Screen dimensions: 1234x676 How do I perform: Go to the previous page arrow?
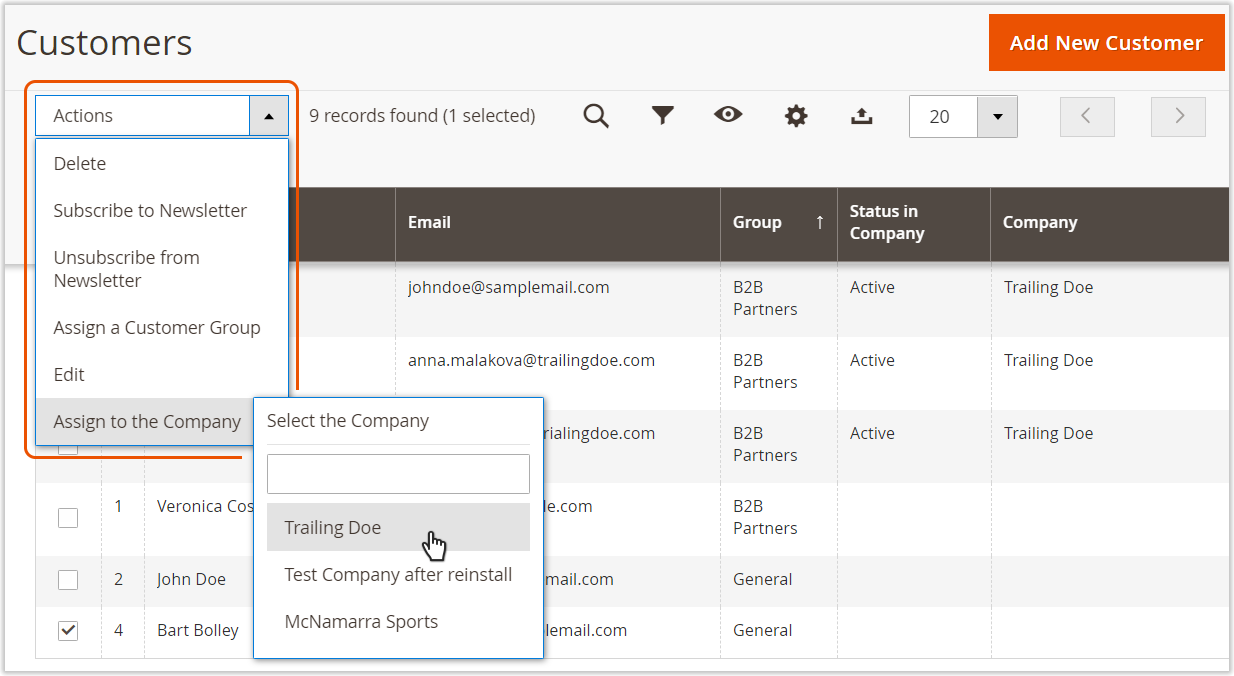point(1087,116)
